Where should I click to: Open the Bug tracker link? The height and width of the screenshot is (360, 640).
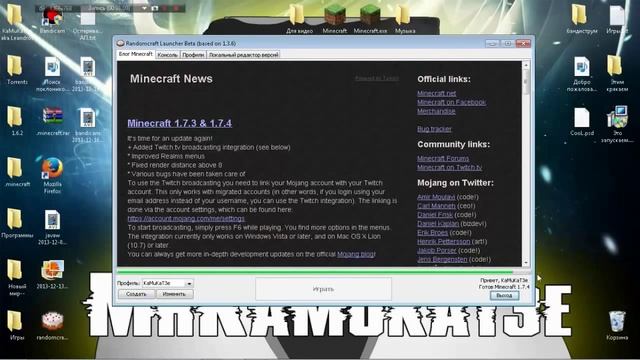pyautogui.click(x=434, y=129)
